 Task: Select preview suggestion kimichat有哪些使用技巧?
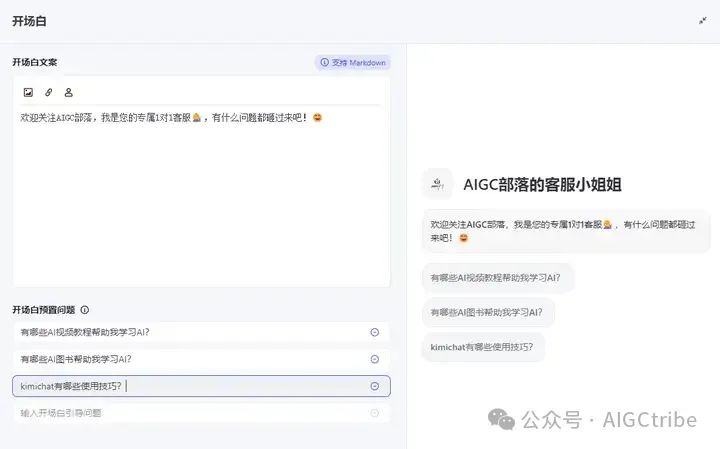coord(482,347)
